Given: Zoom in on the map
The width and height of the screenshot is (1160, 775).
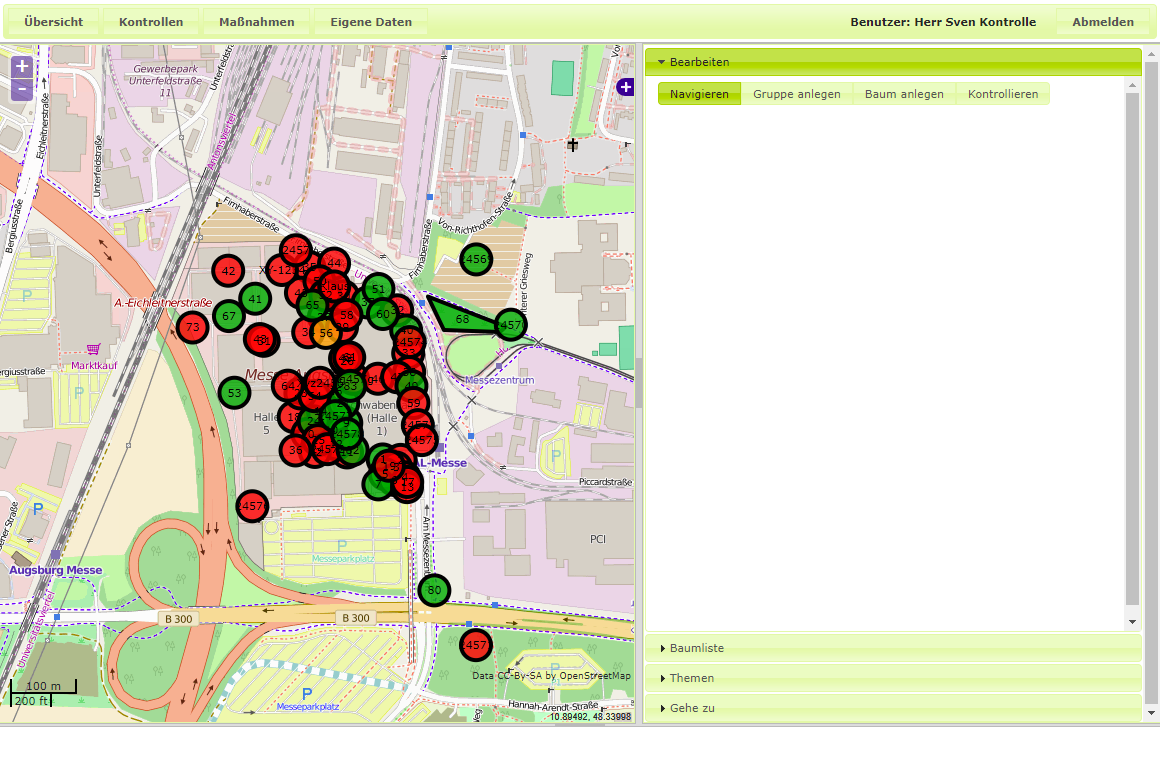Looking at the screenshot, I should pos(22,67).
